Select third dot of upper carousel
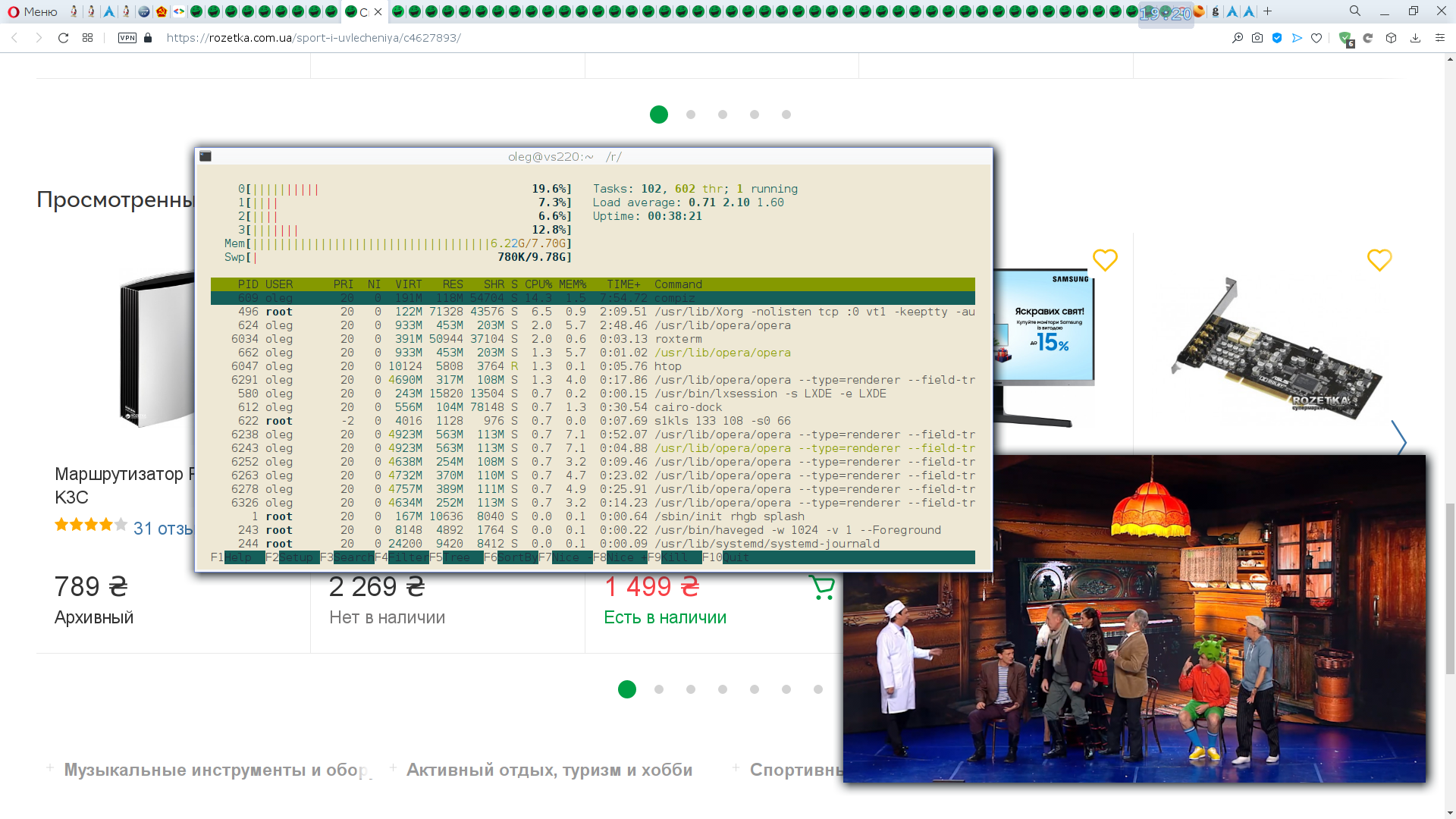The image size is (1456, 819). [x=723, y=115]
